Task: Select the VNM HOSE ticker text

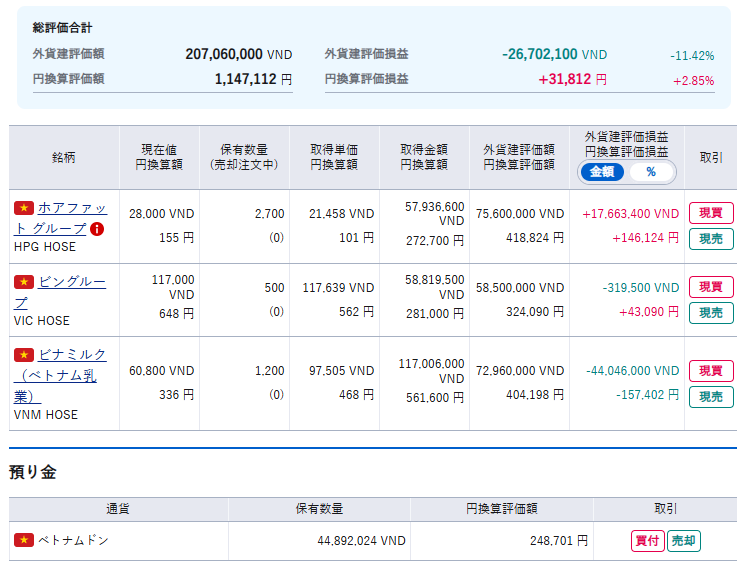Action: pos(46,415)
